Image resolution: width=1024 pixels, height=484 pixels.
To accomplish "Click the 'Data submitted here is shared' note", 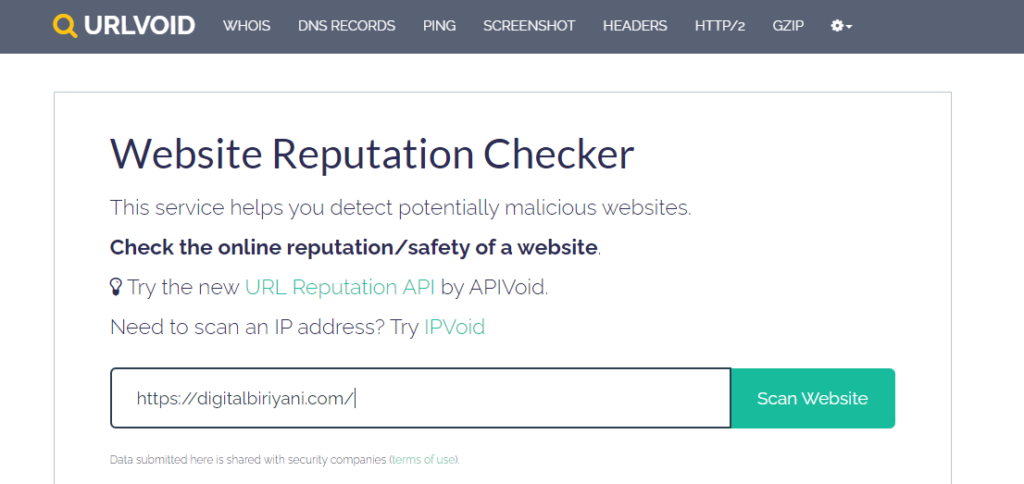I will click(x=285, y=460).
